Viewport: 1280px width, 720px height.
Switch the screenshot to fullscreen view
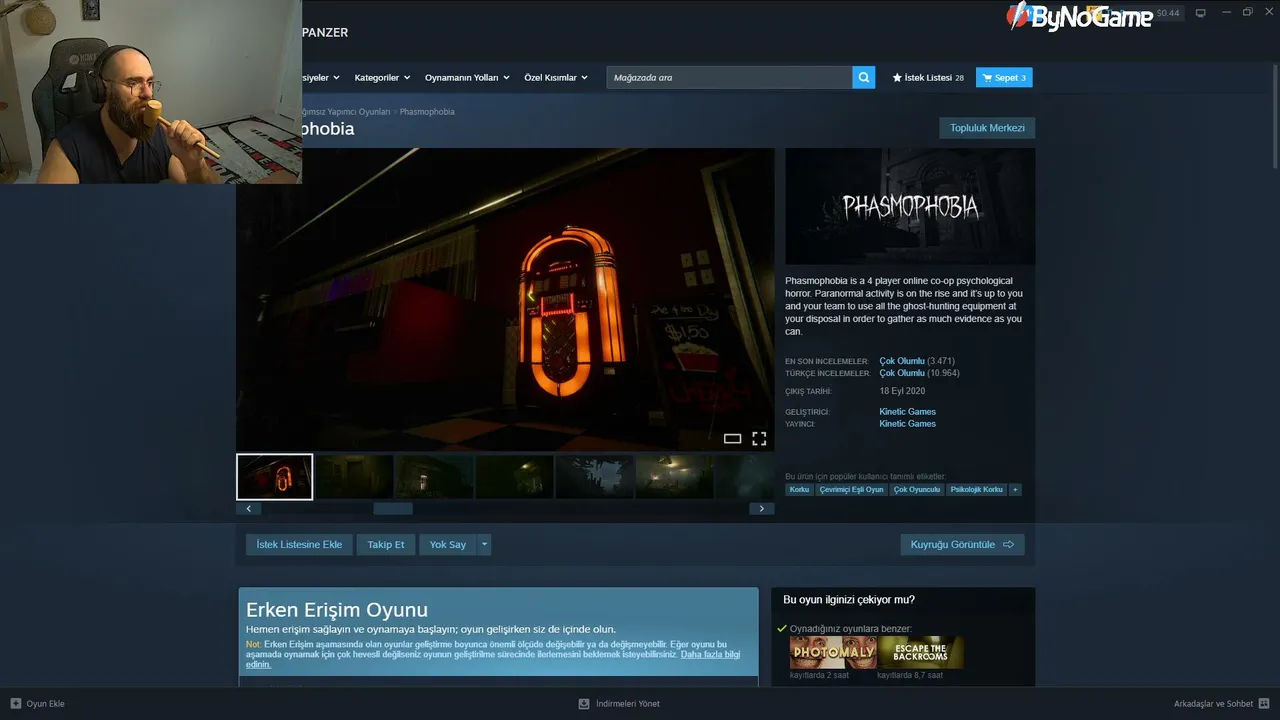click(x=759, y=438)
